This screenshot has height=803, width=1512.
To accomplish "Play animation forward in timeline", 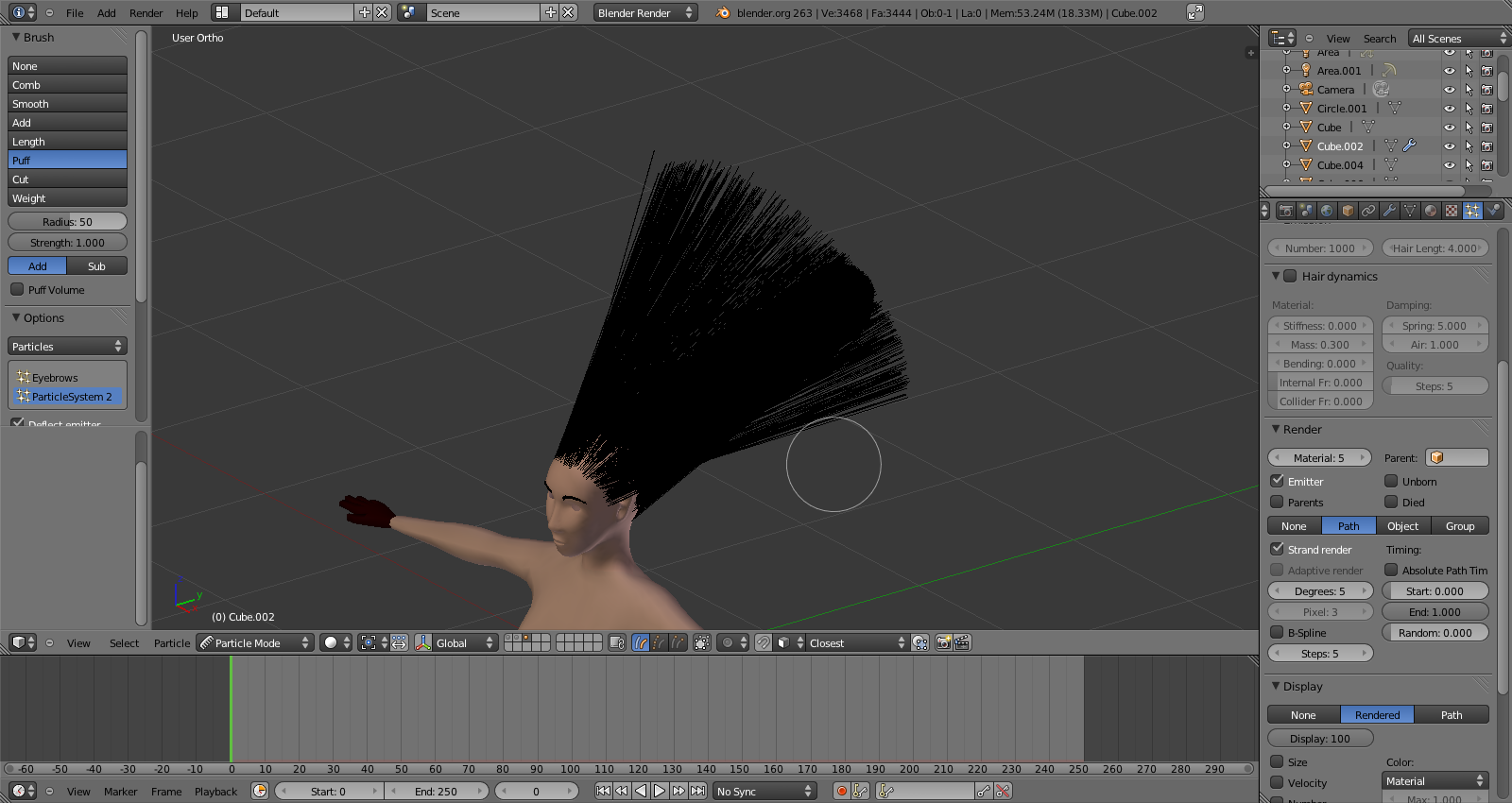I will tap(660, 791).
